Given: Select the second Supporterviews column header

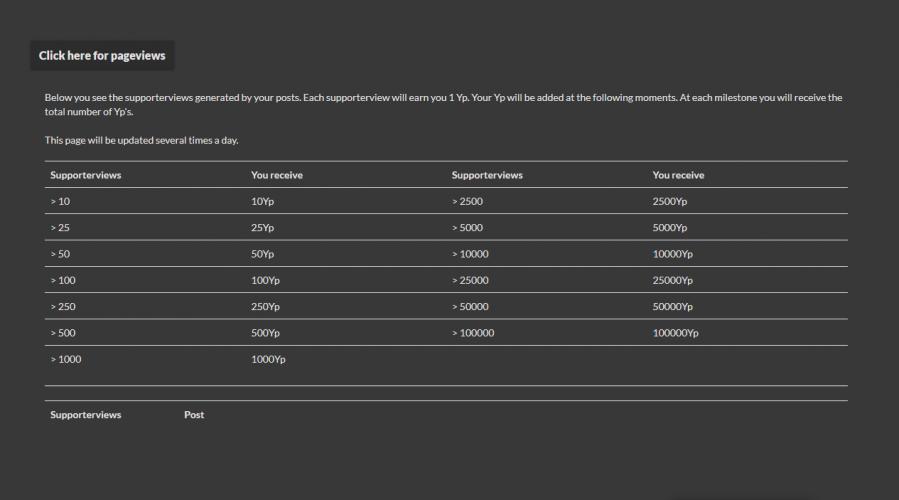Looking at the screenshot, I should coord(487,175).
